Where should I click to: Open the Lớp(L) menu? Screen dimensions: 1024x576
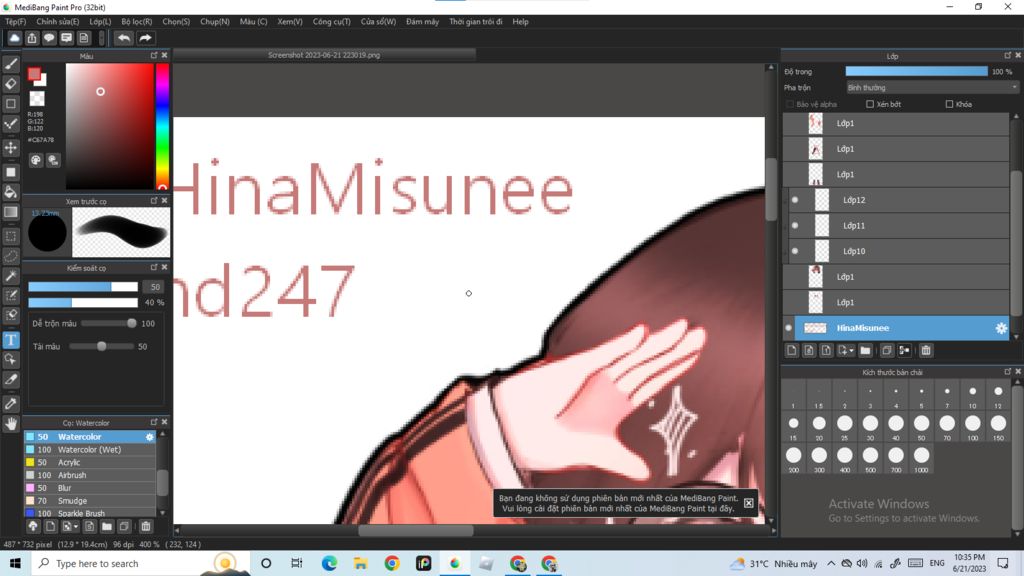tap(100, 22)
